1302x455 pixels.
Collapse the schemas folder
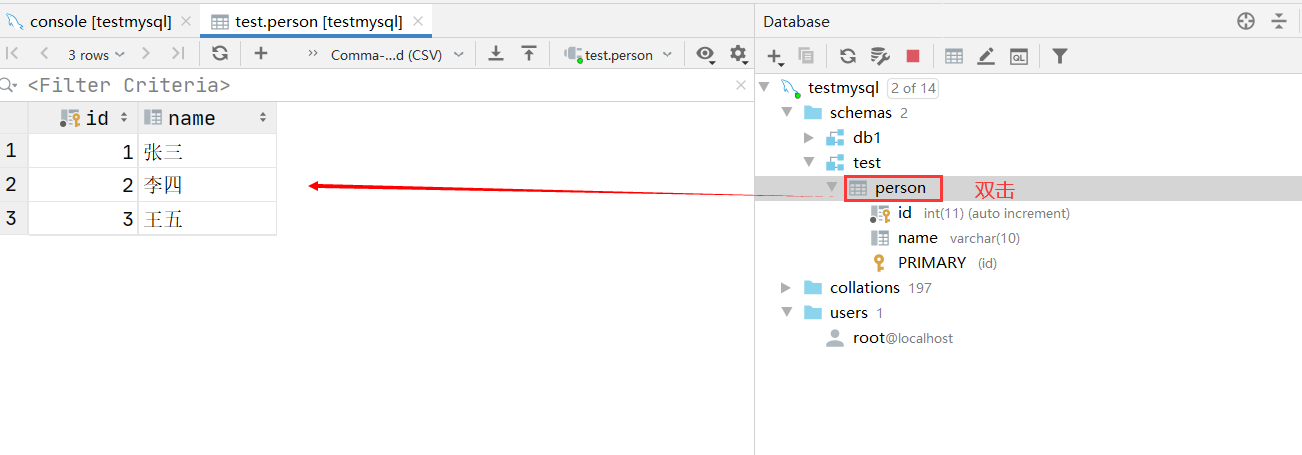787,113
